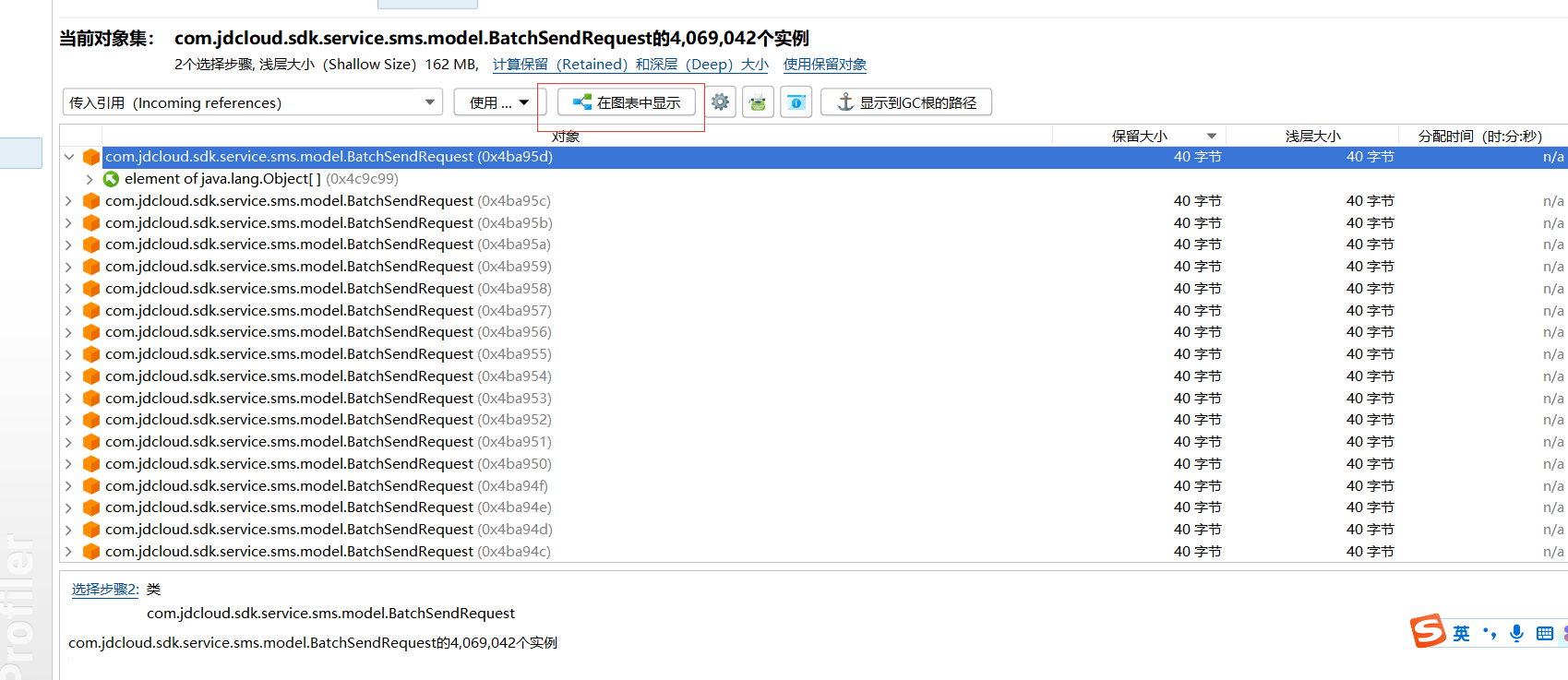Click orange object icon of row 0x4ba94e
This screenshot has width=1568, height=680.
coord(91,507)
